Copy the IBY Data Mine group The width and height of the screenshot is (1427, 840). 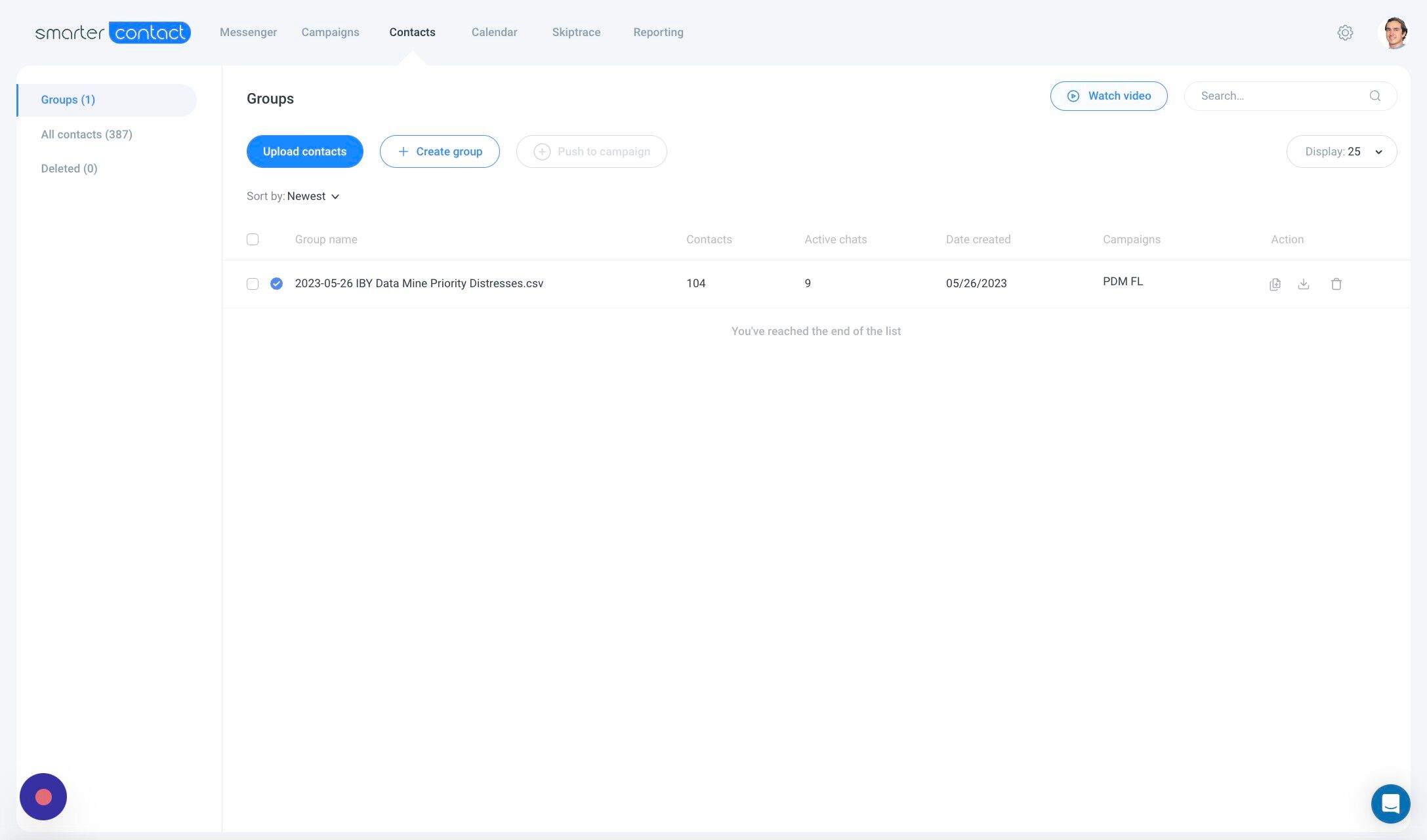click(x=1275, y=284)
